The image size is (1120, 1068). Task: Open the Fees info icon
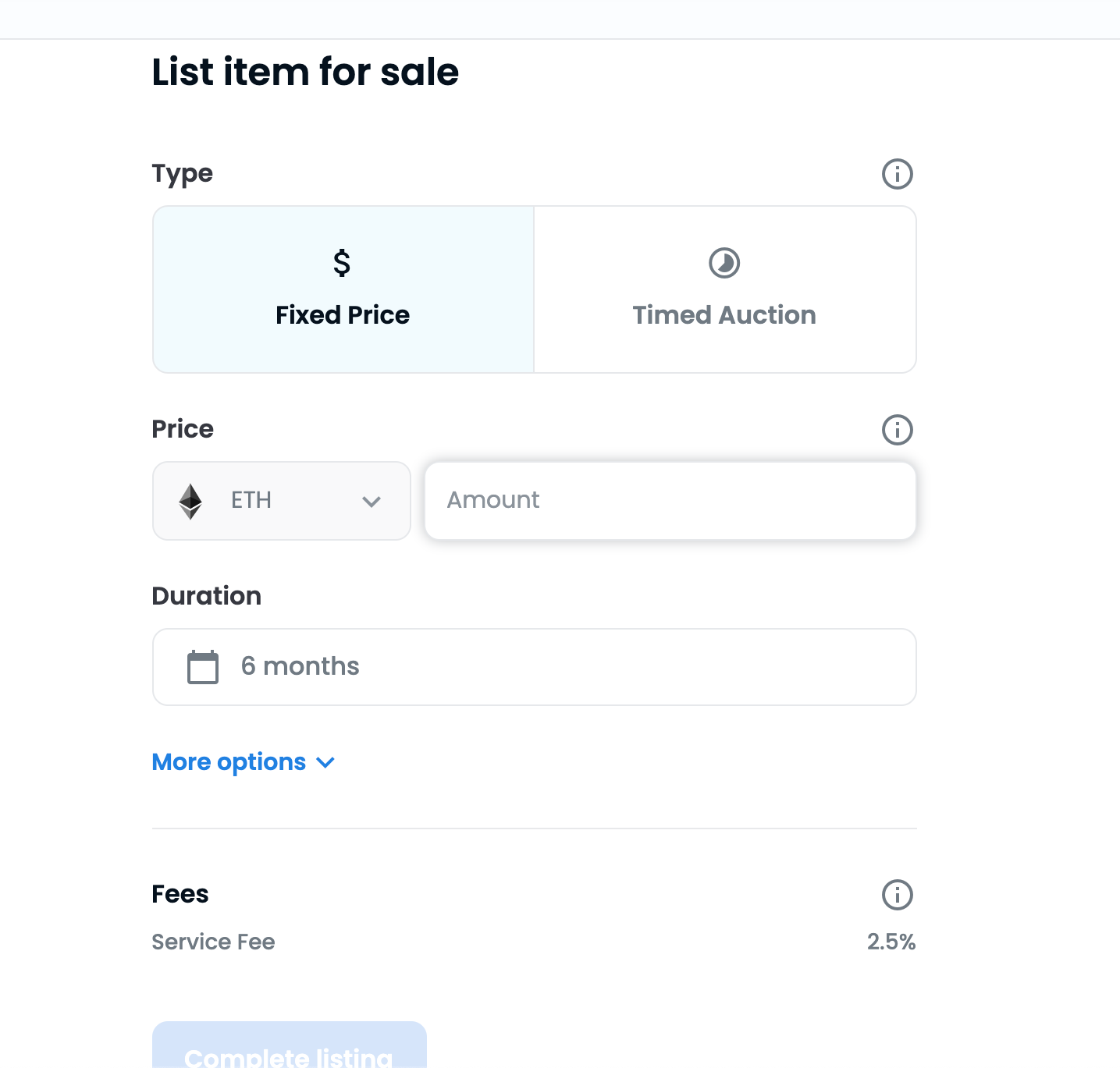click(897, 895)
